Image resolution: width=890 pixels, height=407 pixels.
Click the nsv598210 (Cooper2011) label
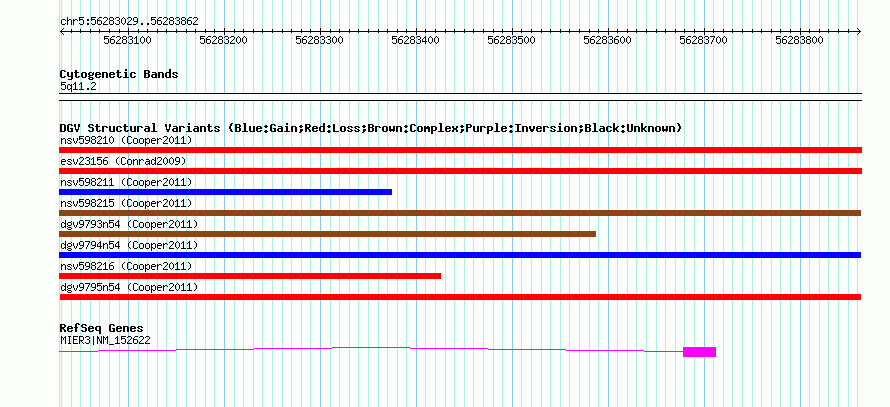click(x=126, y=140)
